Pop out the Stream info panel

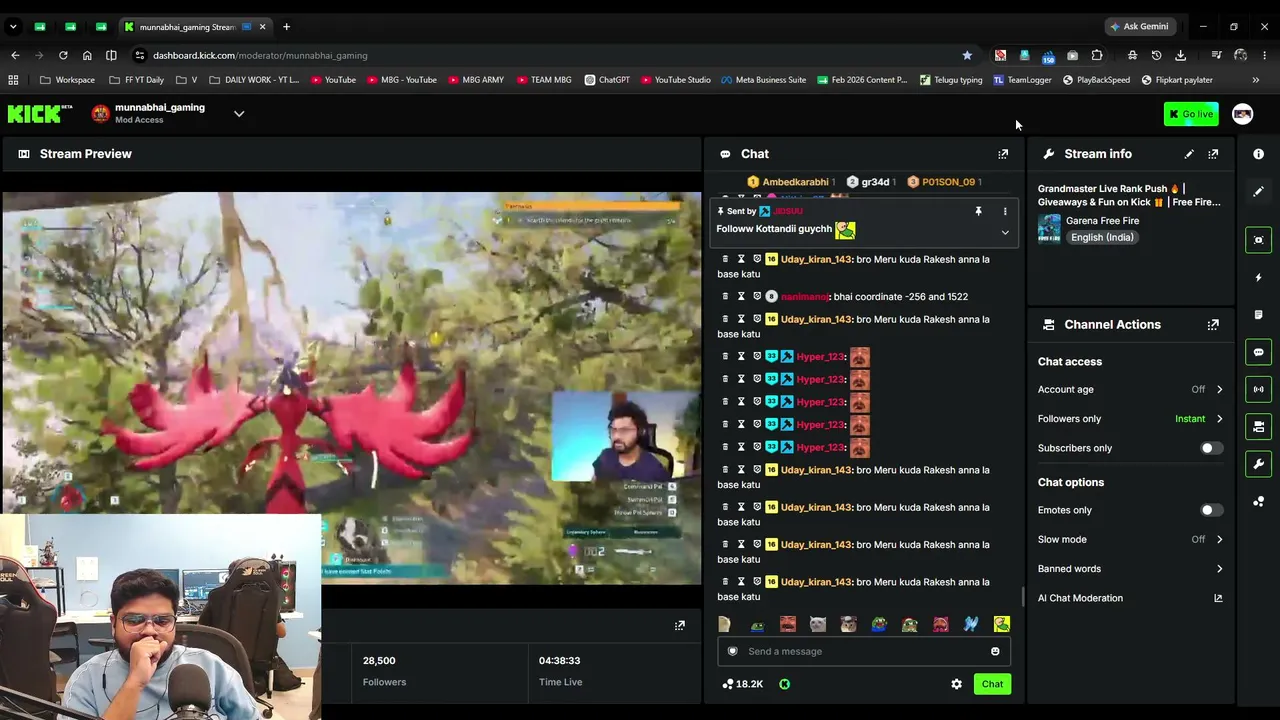coord(1213,154)
